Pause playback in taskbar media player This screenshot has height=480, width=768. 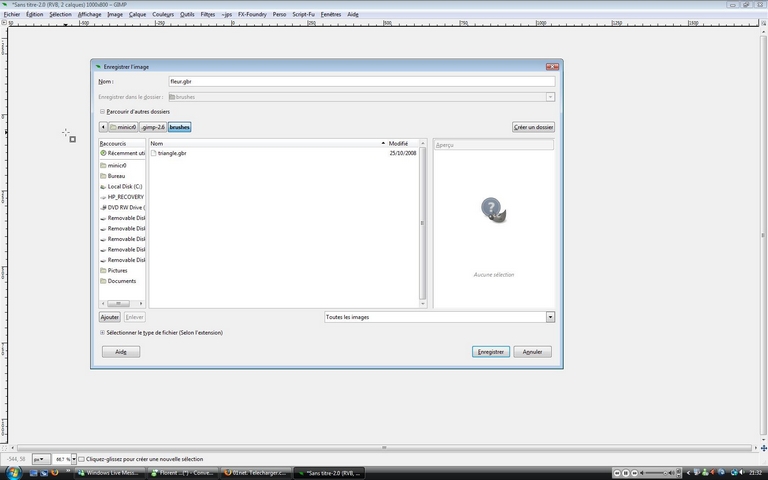(626, 473)
